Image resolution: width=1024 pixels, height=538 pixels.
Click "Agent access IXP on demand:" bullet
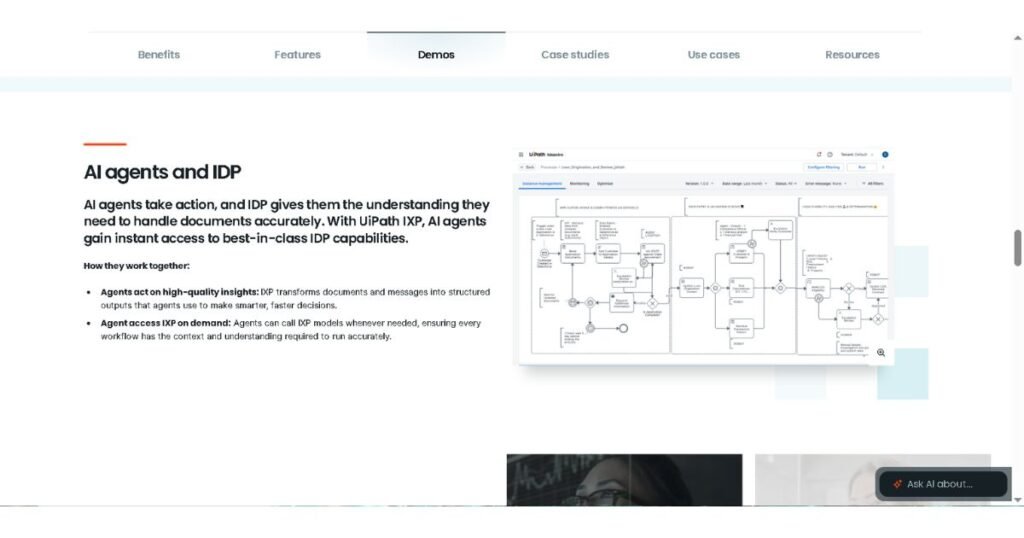click(x=166, y=323)
